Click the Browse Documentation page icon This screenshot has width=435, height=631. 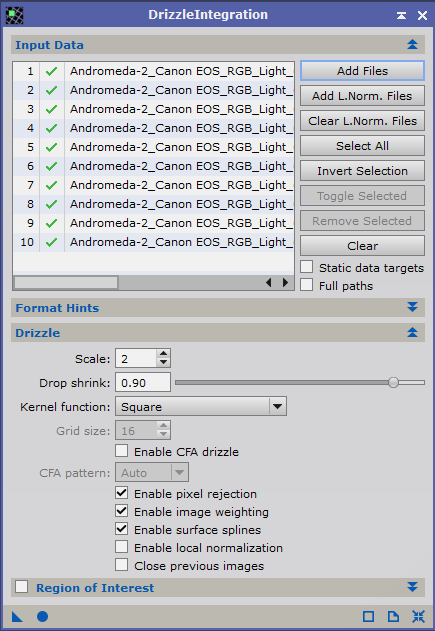point(393,617)
